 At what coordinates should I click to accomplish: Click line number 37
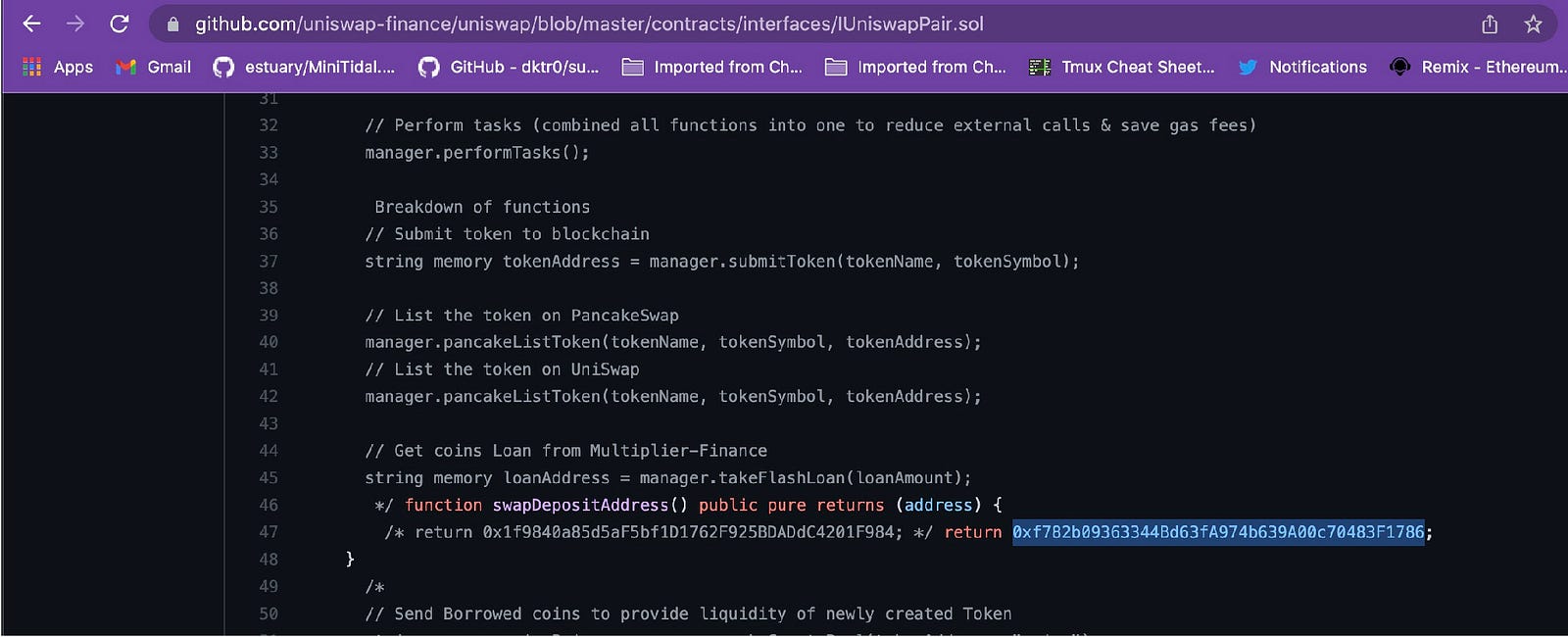coord(269,262)
